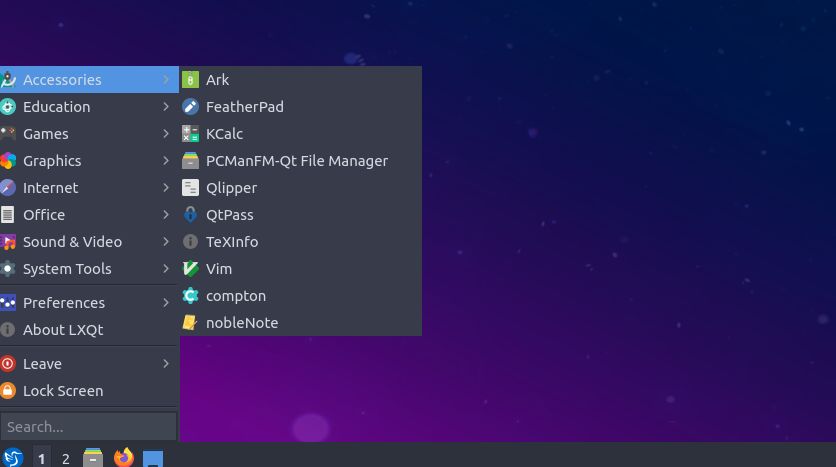Click the red Leave power icon

pos(8,364)
